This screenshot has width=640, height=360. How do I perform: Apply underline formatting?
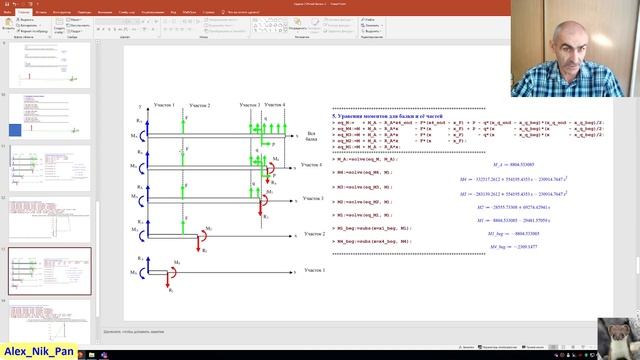point(109,29)
